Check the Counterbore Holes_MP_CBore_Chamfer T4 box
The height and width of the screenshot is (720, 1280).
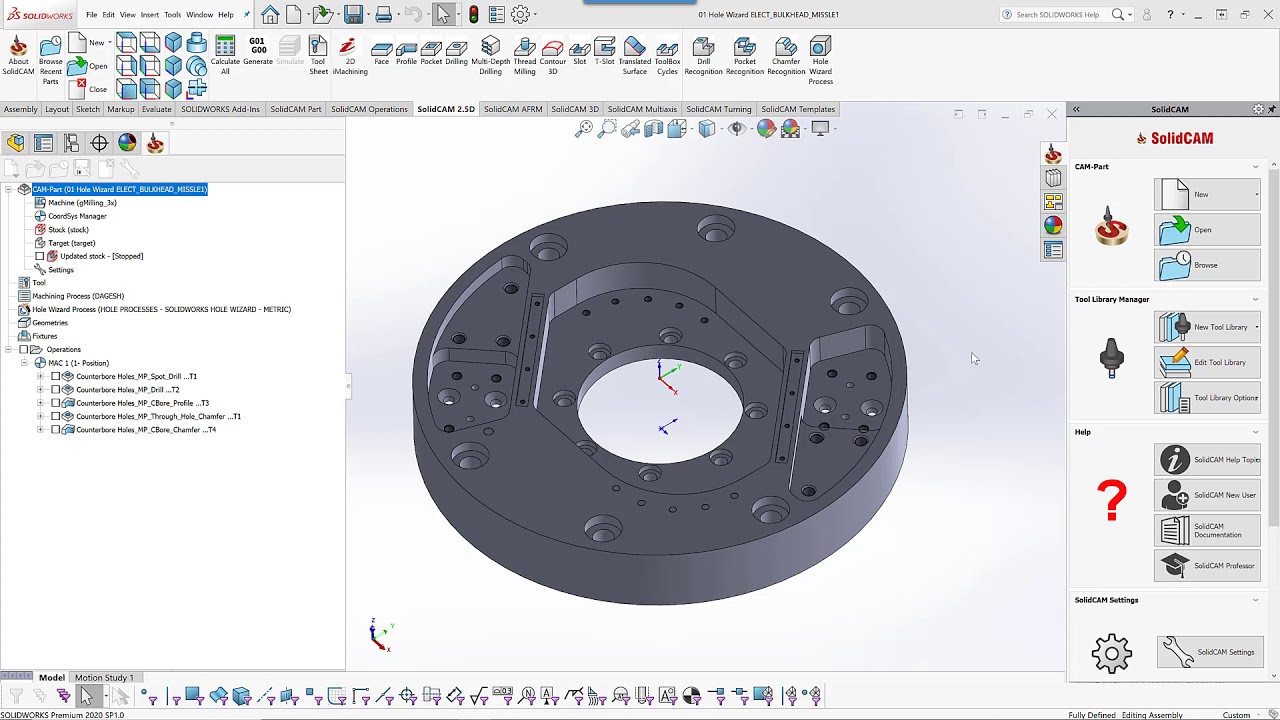coord(56,430)
